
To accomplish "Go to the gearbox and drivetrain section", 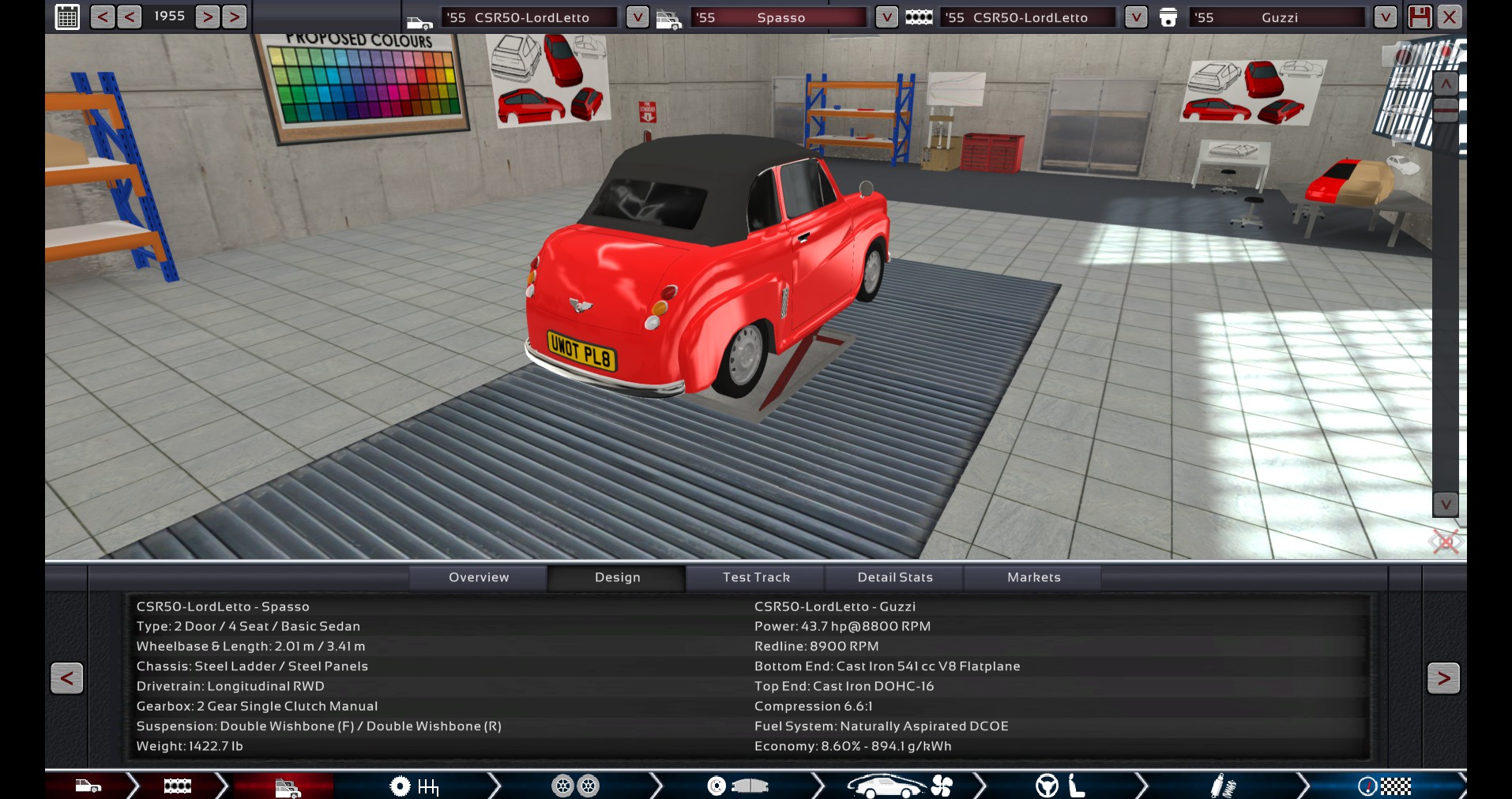I will [x=414, y=786].
